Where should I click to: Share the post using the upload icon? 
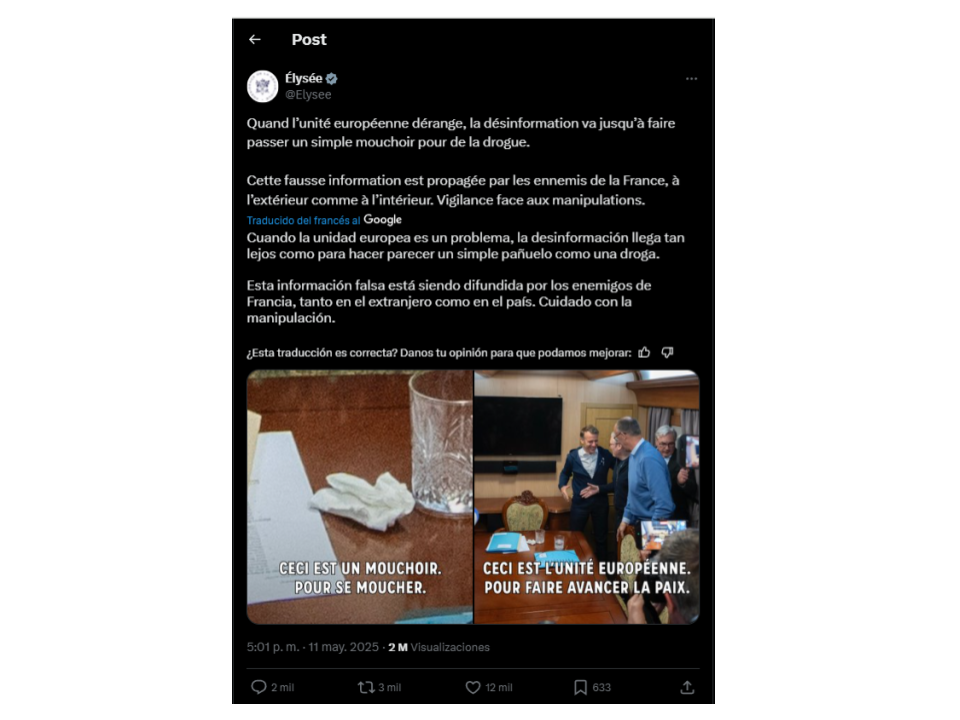[x=687, y=688]
